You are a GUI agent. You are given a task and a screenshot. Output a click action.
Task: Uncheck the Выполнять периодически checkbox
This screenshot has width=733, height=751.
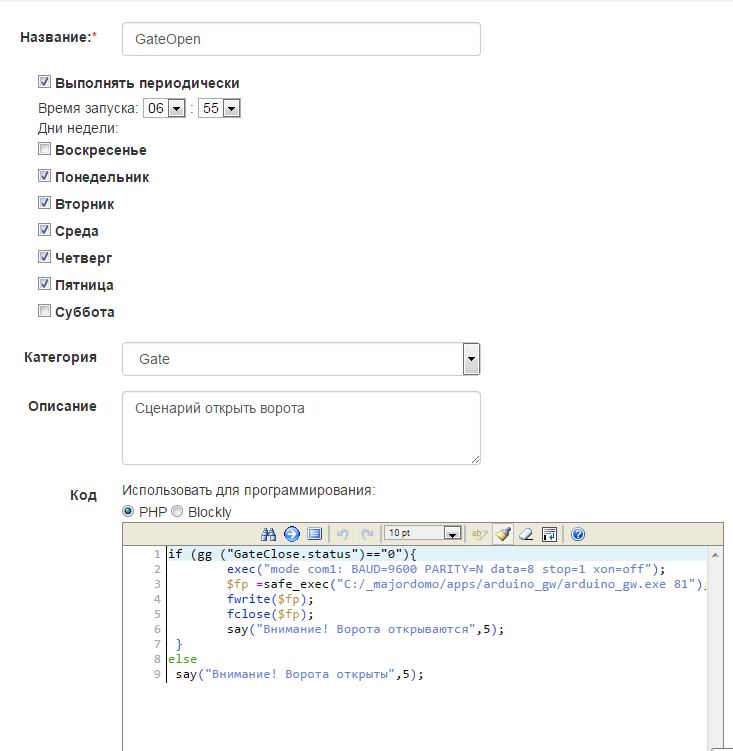click(x=45, y=83)
